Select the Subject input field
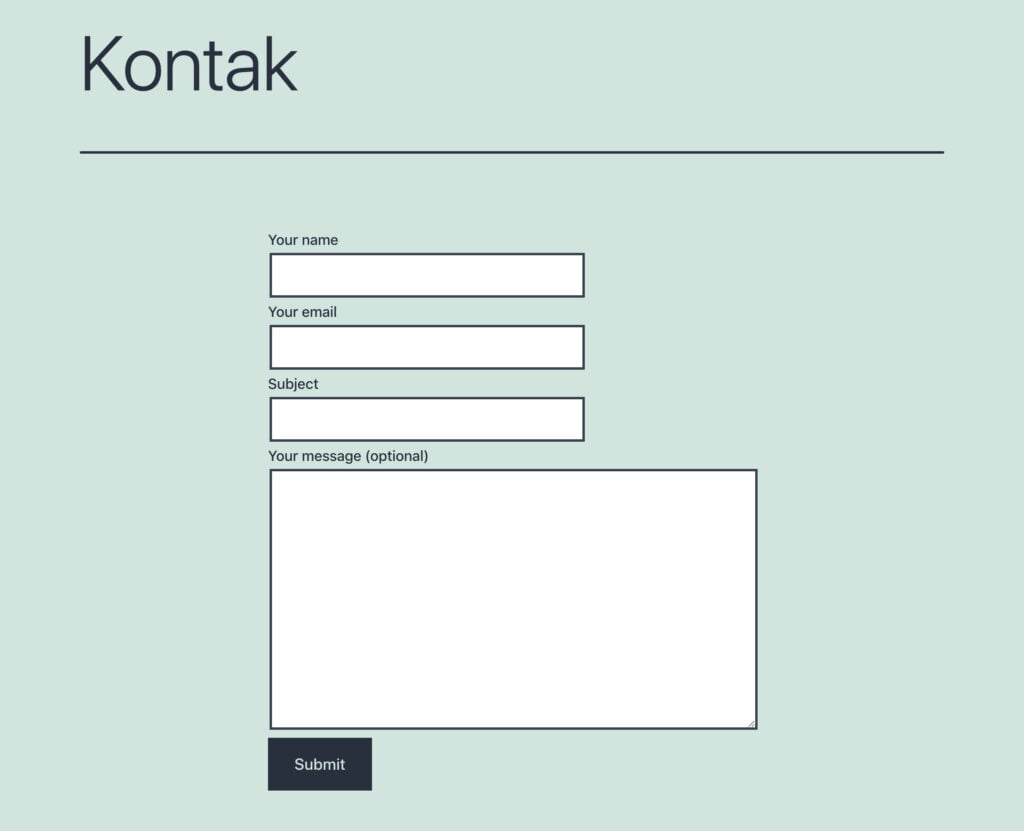The width and height of the screenshot is (1024, 831). pos(427,419)
